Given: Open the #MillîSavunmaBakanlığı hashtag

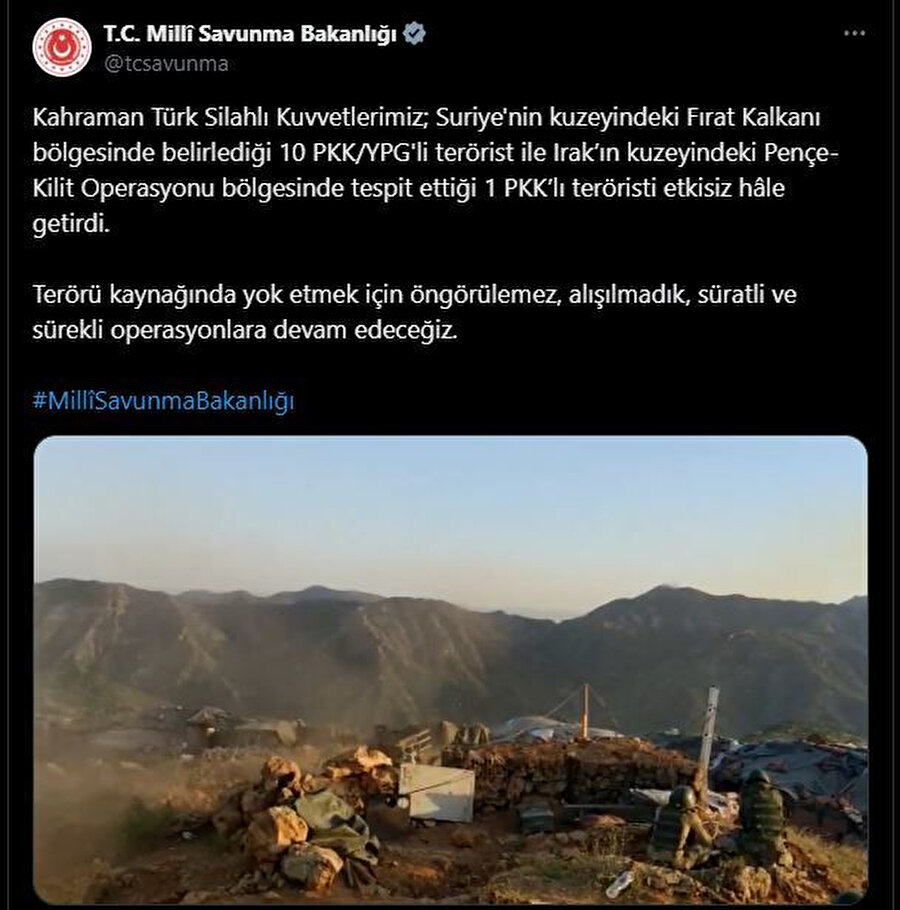Looking at the screenshot, I should tap(164, 400).
